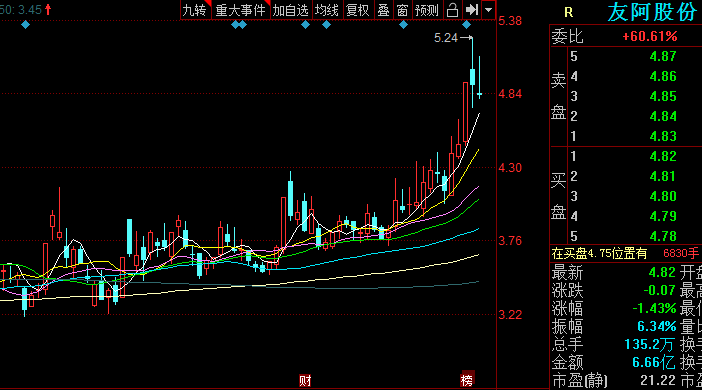Viewport: 702px width, 390px height.
Task: Click the 财 financial marker icon
Action: pyautogui.click(x=305, y=381)
